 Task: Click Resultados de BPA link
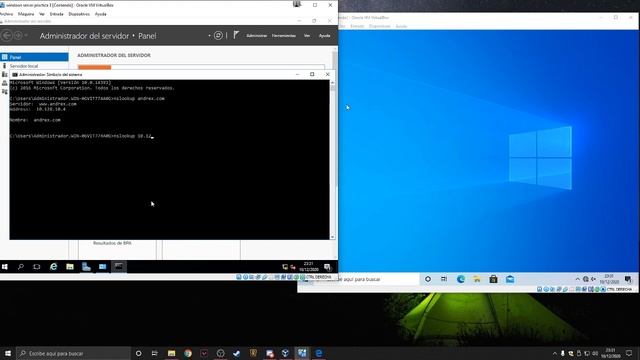point(112,243)
